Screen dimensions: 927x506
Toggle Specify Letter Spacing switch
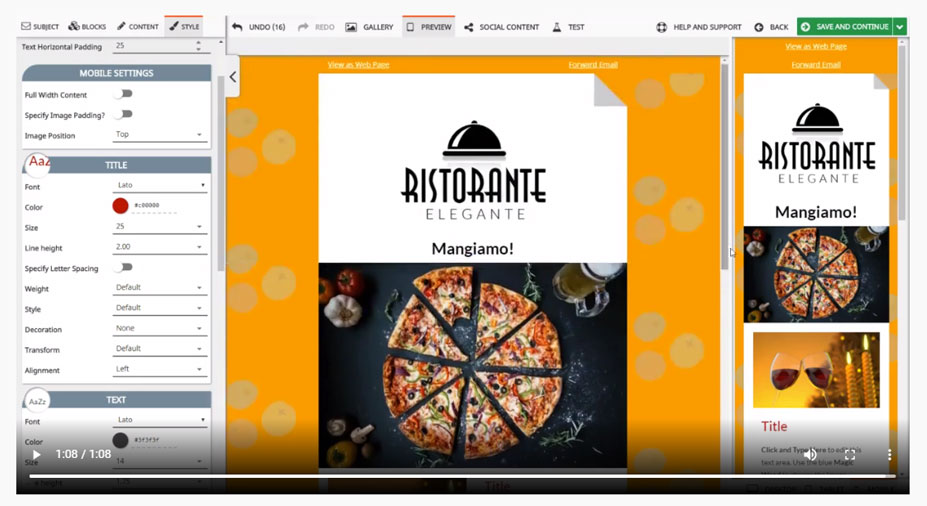[124, 267]
